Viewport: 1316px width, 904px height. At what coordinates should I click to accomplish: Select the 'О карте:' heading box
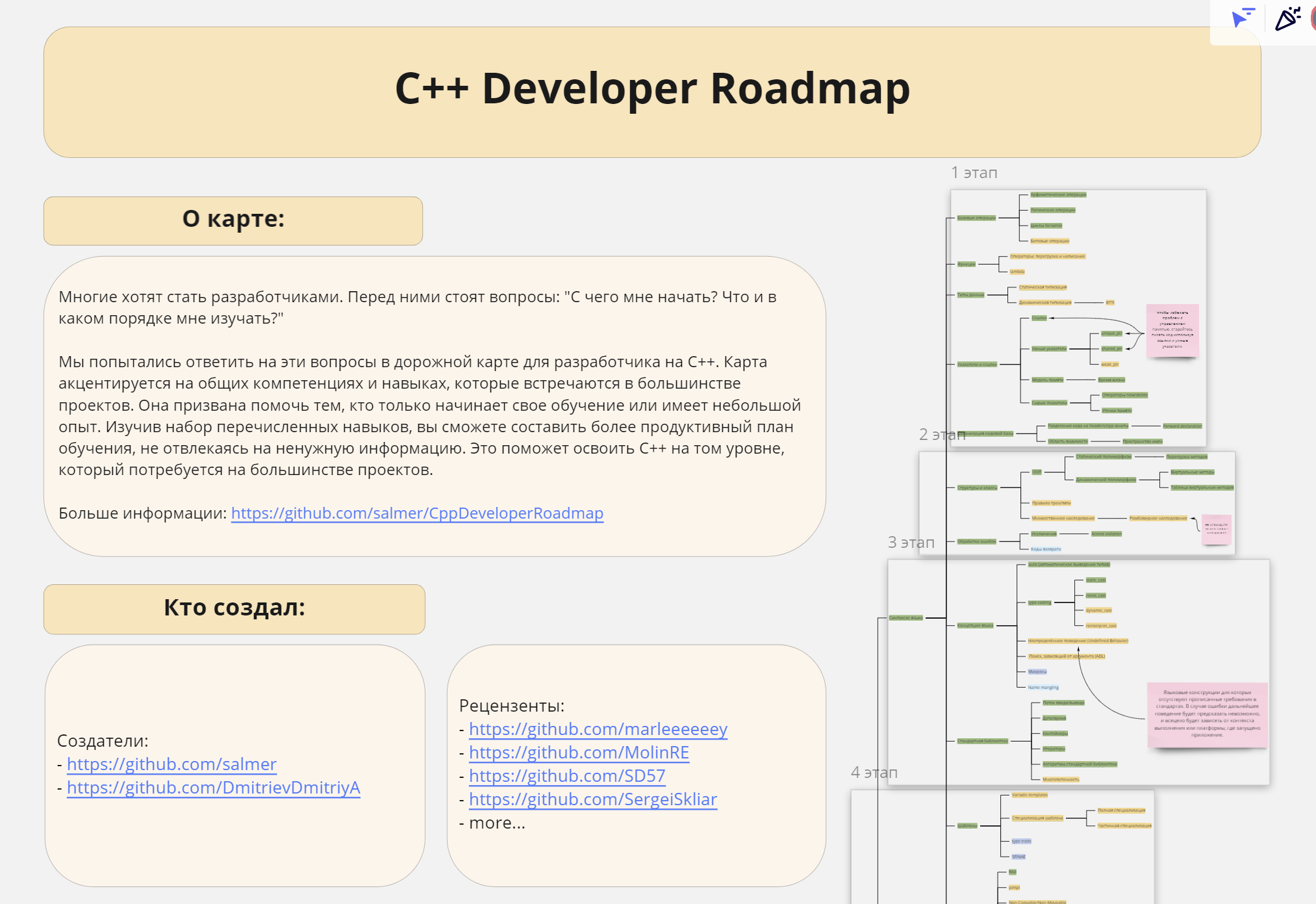pyautogui.click(x=233, y=220)
